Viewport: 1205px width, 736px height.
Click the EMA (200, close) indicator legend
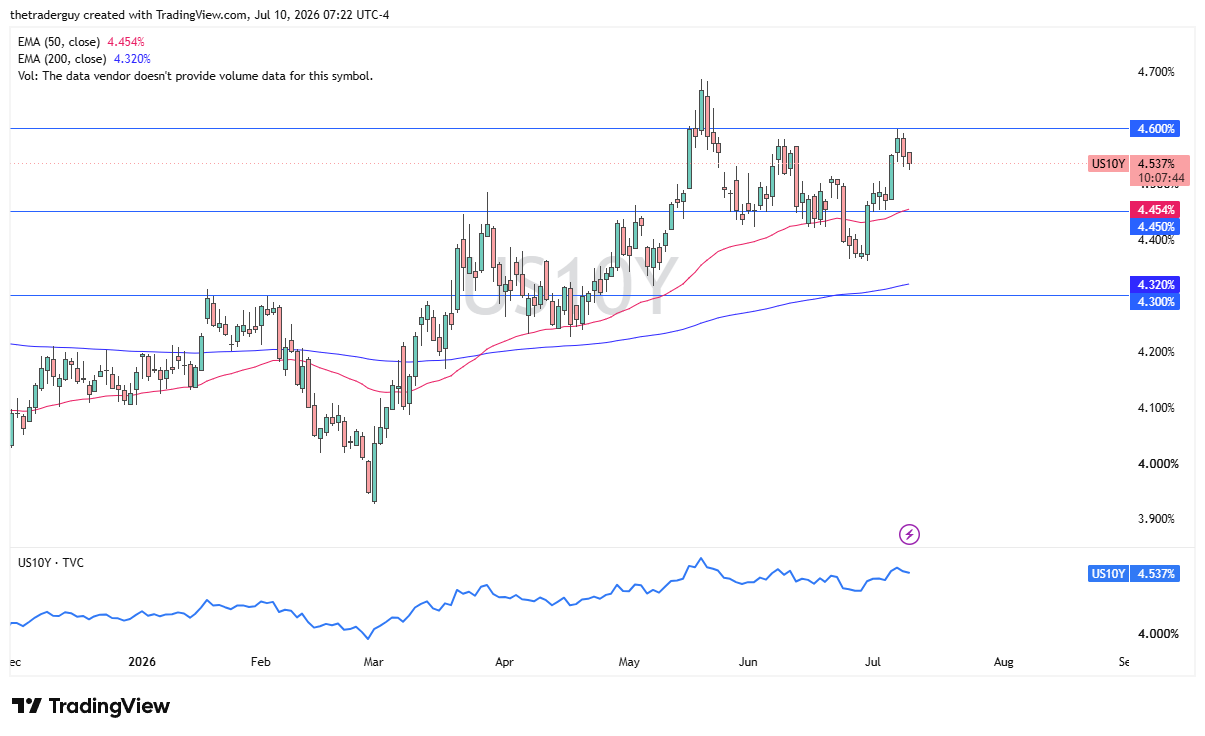(84, 59)
